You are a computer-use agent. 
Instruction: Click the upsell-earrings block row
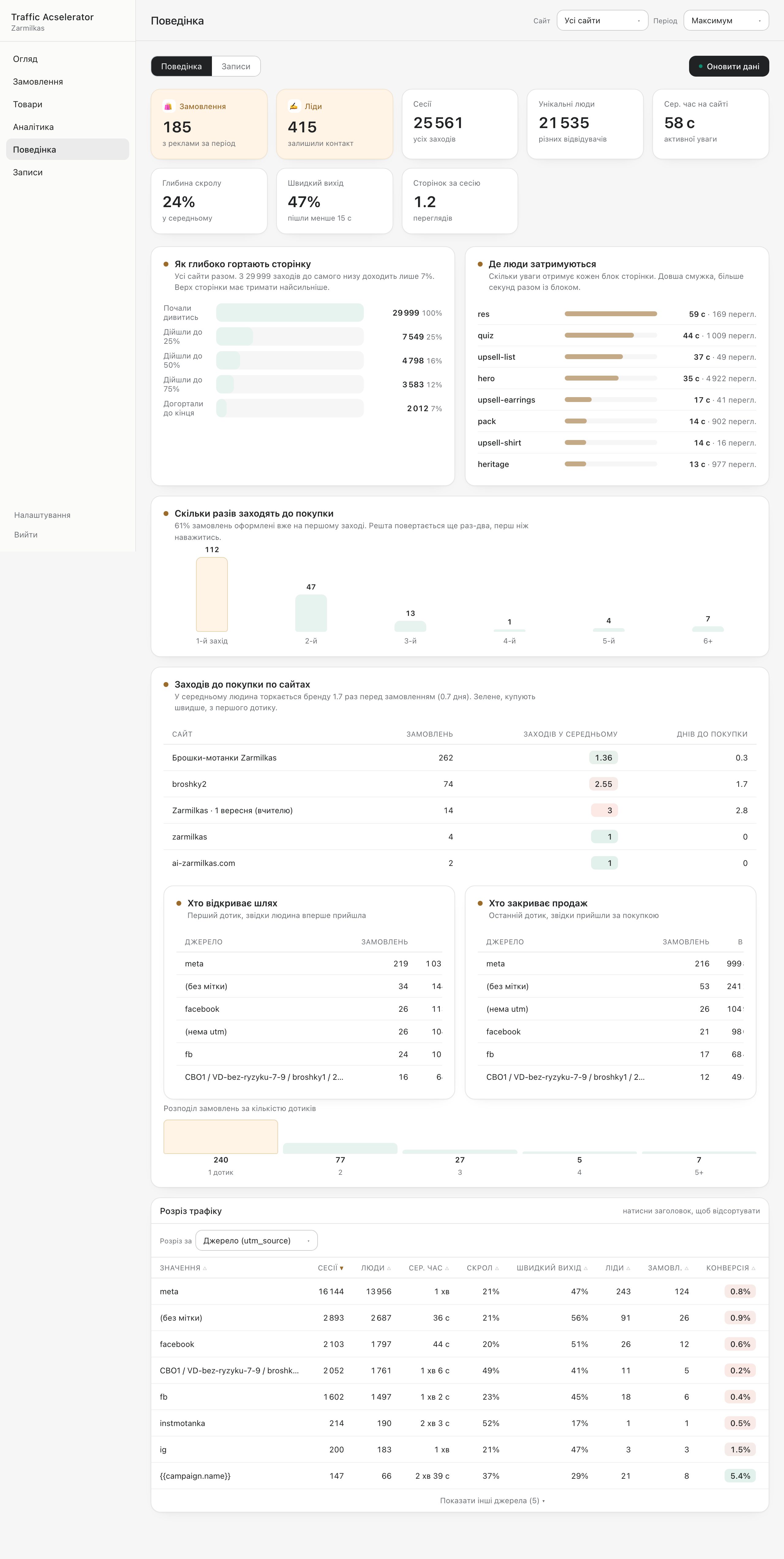coord(617,400)
